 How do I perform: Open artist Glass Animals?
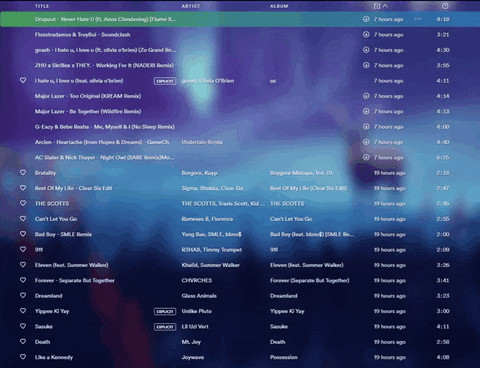[199, 296]
